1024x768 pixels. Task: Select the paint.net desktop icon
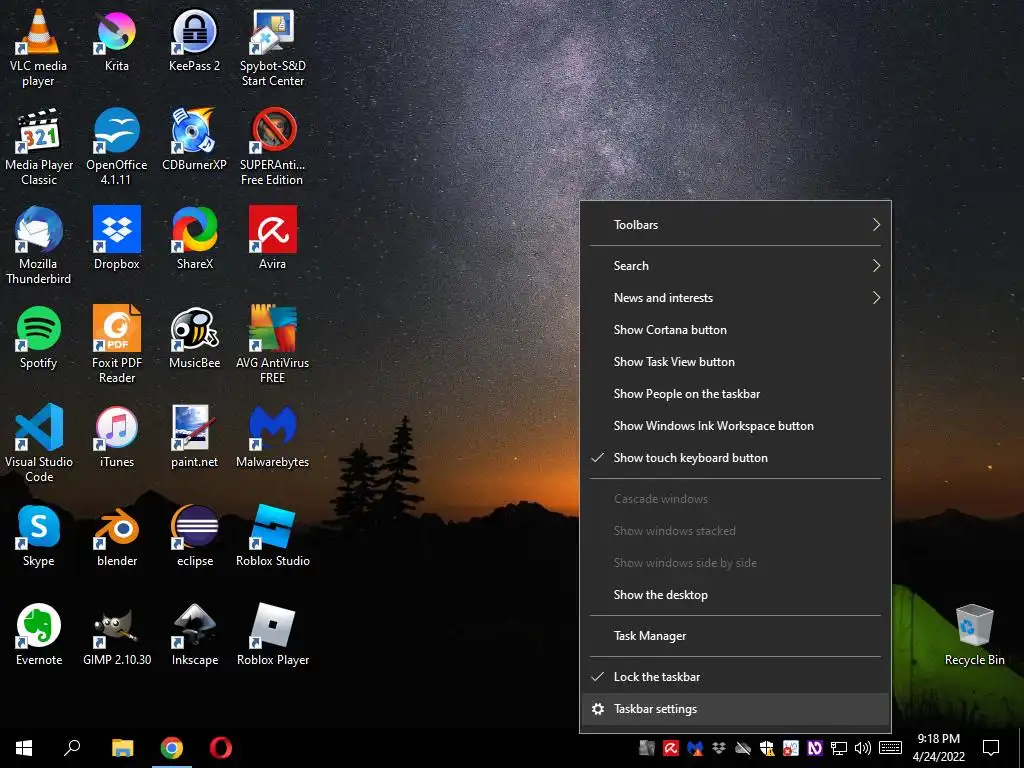195,437
